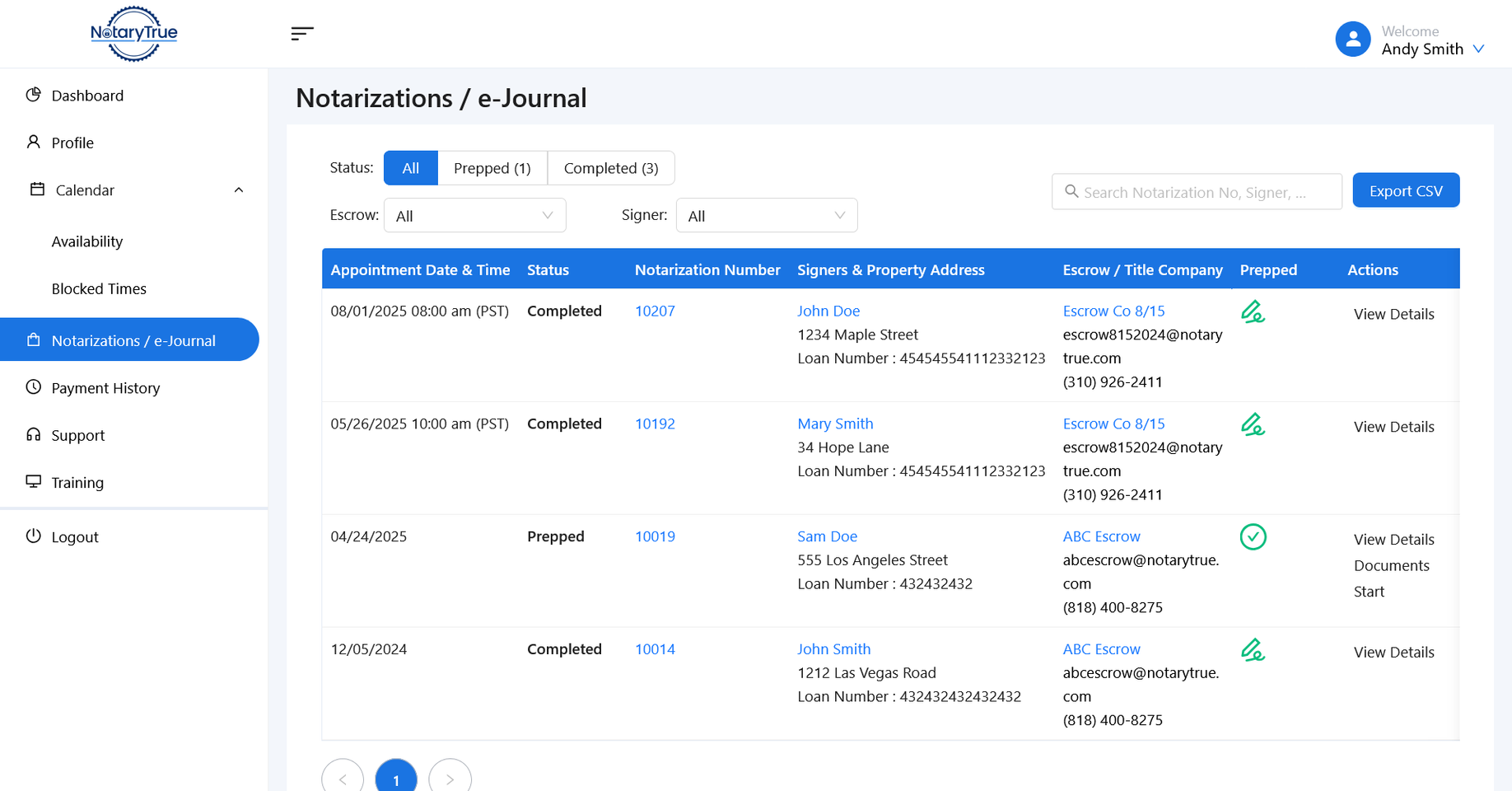Click the Training monitor icon
The height and width of the screenshot is (791, 1512).
33,482
